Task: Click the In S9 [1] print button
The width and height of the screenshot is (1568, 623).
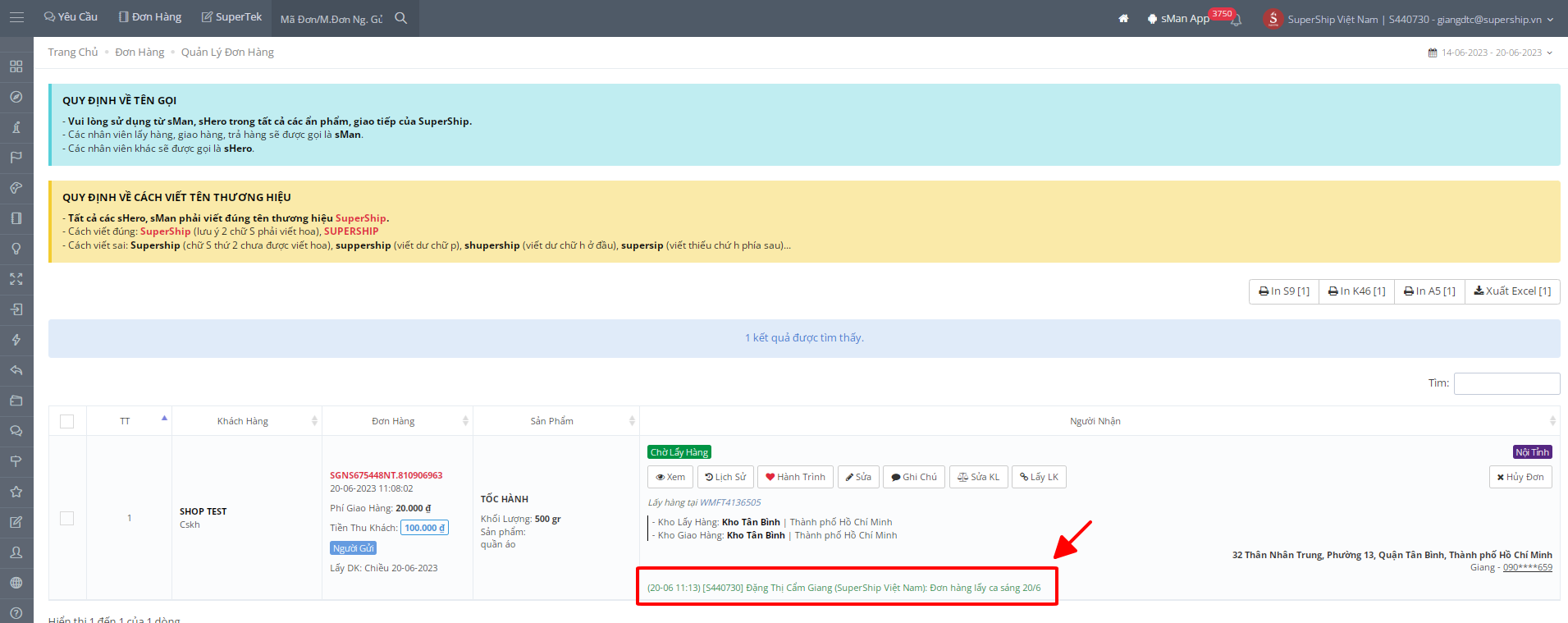Action: tap(1284, 291)
